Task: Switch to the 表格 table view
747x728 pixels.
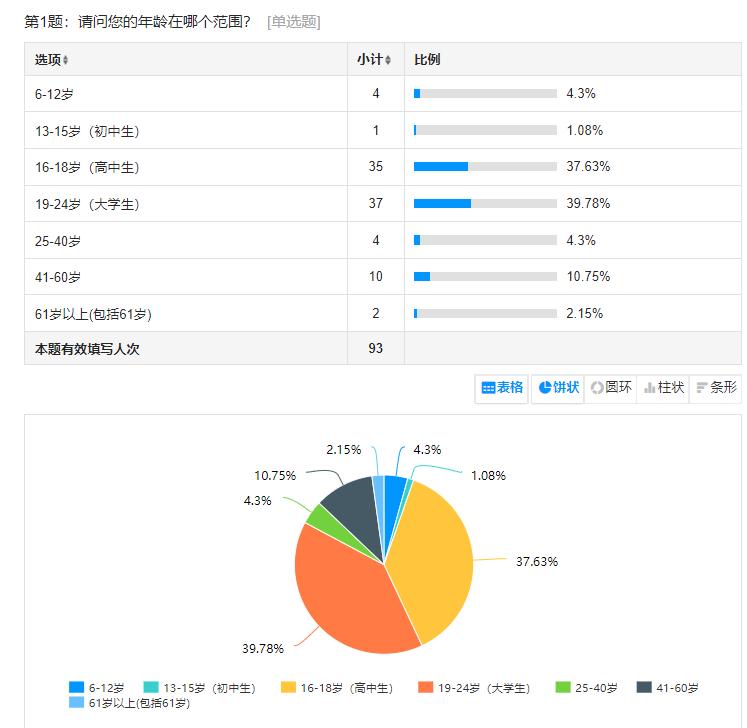Action: (502, 388)
